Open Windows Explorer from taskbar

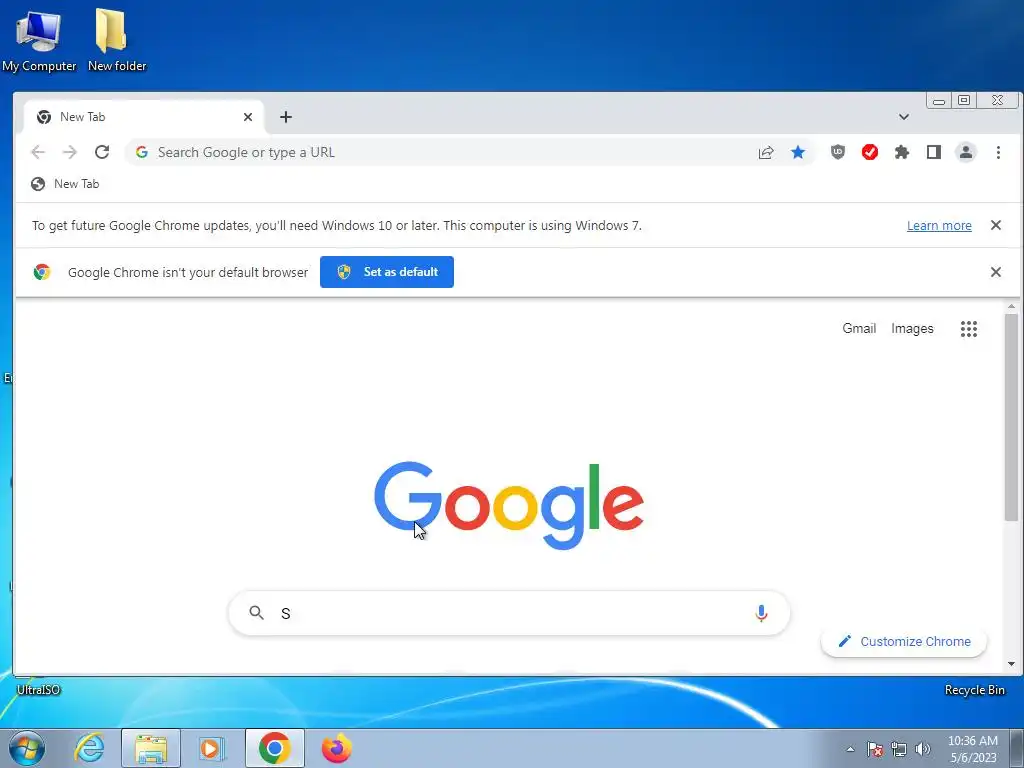[151, 748]
